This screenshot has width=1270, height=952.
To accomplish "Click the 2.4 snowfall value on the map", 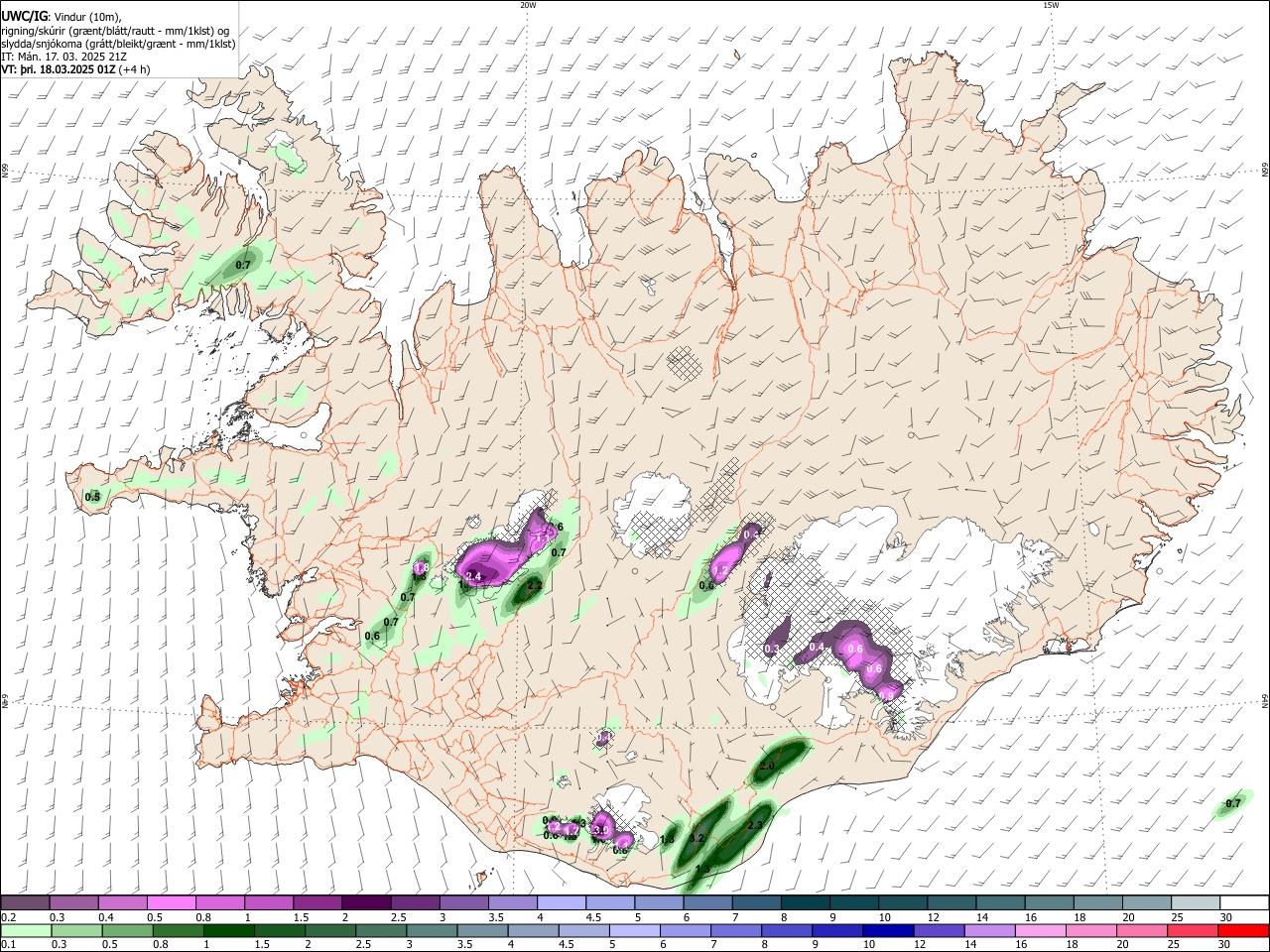I will coord(474,576).
